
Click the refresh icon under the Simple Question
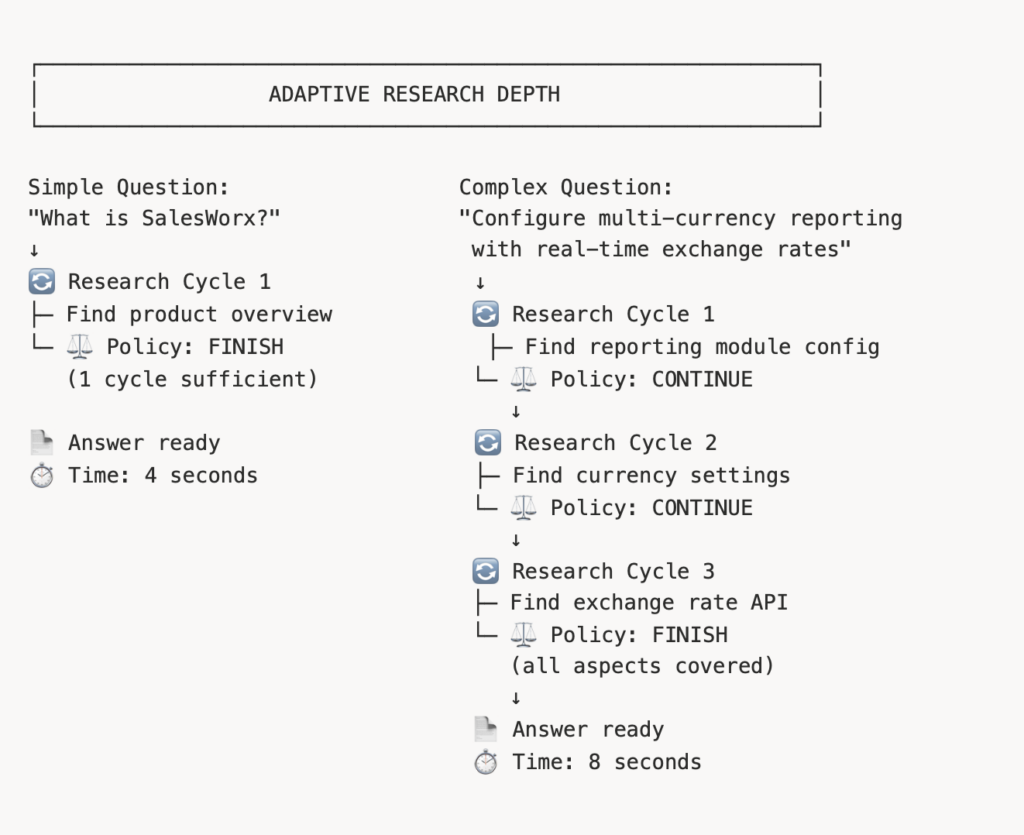click(42, 282)
